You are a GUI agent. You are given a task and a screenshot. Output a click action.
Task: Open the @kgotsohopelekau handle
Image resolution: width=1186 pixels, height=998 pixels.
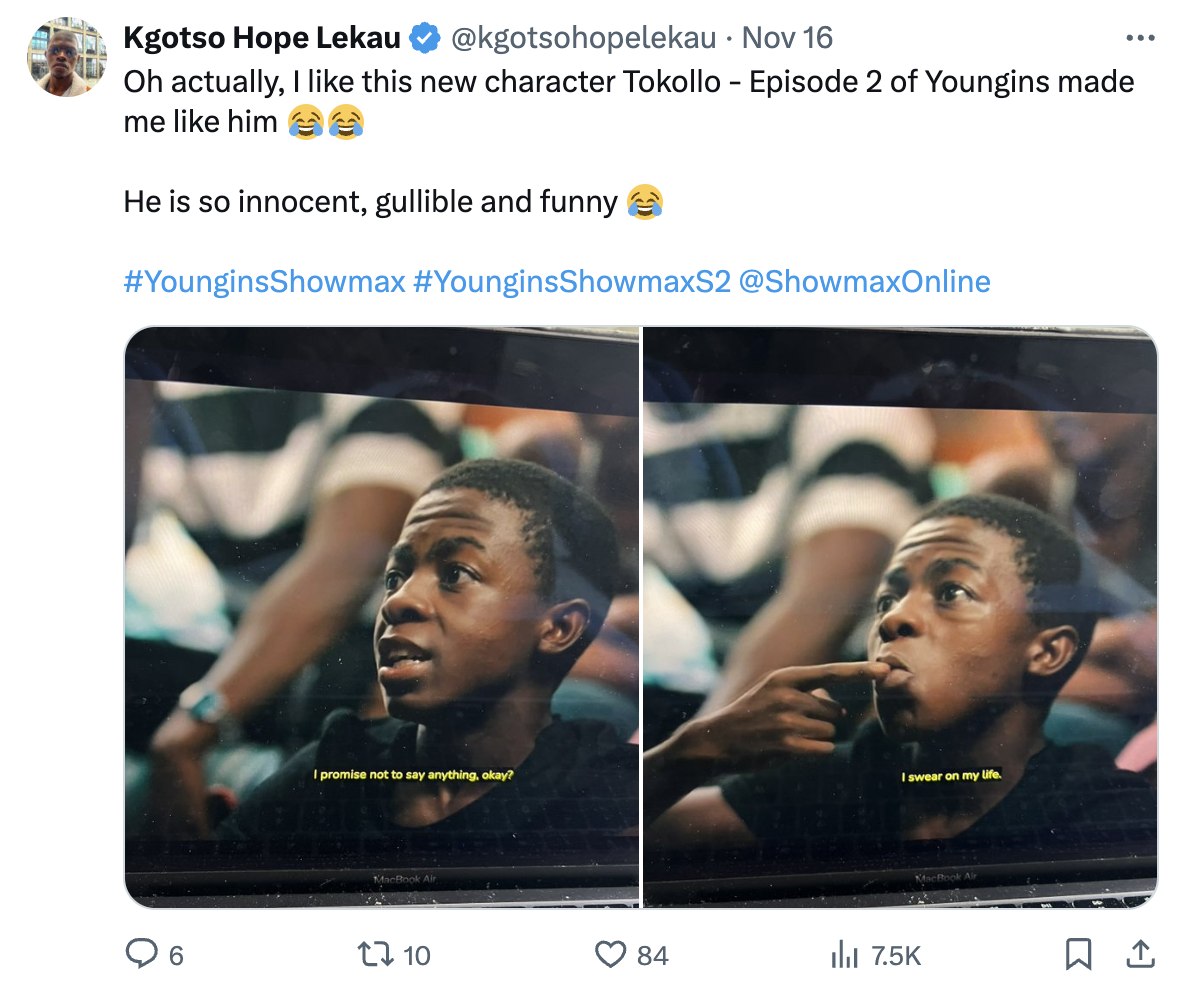coord(584,39)
